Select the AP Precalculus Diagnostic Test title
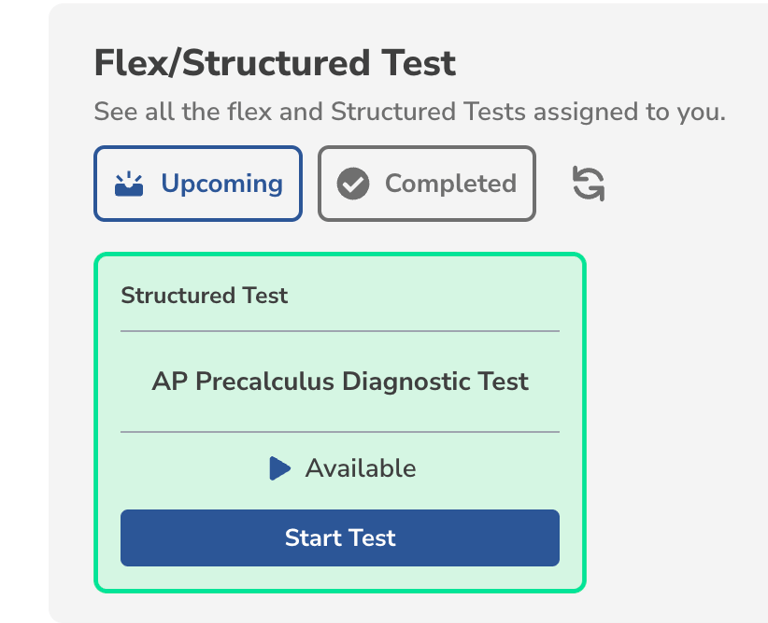768x623 pixels. point(340,382)
